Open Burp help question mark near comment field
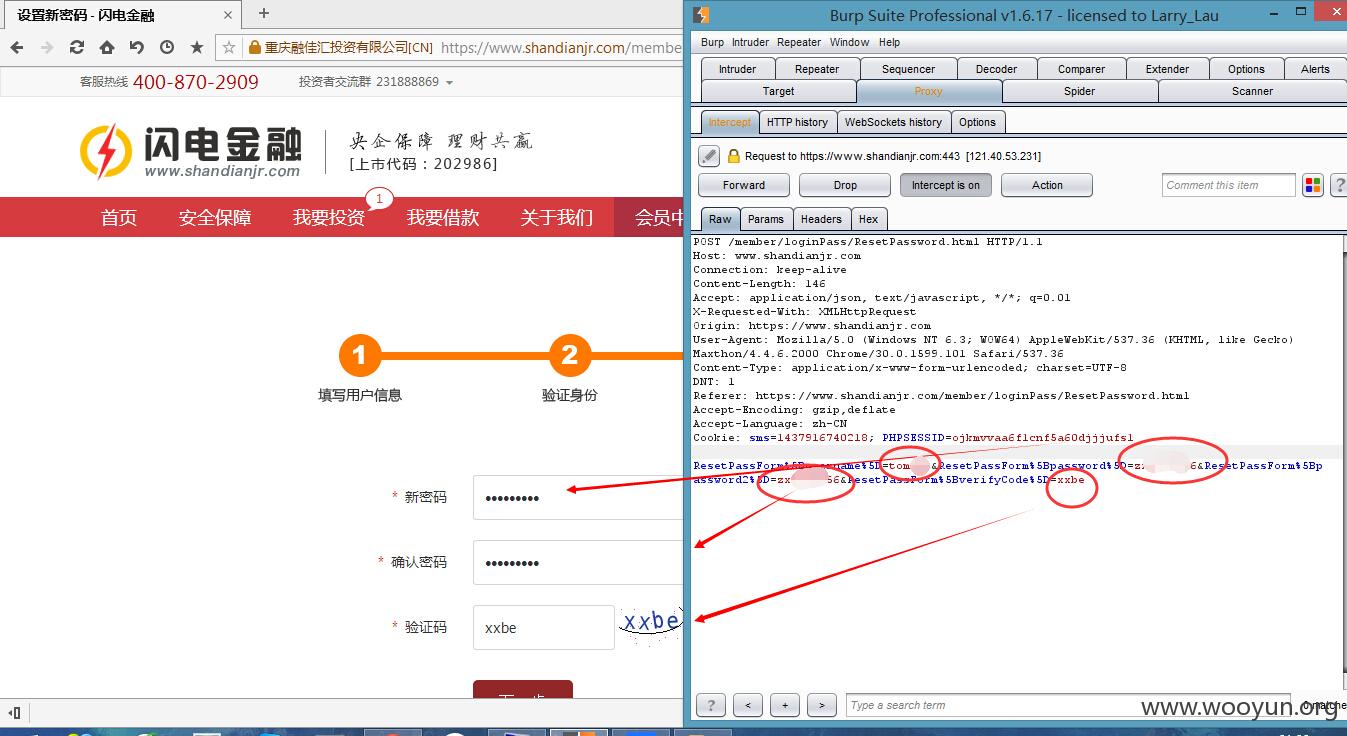The width and height of the screenshot is (1347, 736). pos(1337,185)
